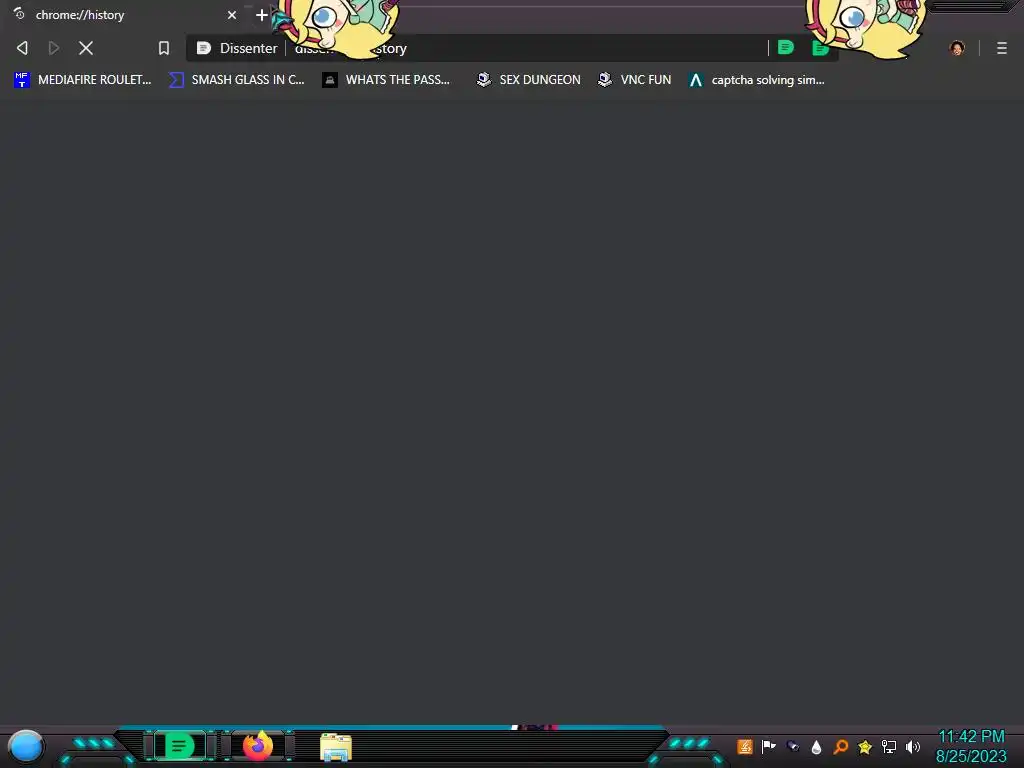Click the camera tray icon
The image size is (1024, 768).
pyautogui.click(x=793, y=746)
